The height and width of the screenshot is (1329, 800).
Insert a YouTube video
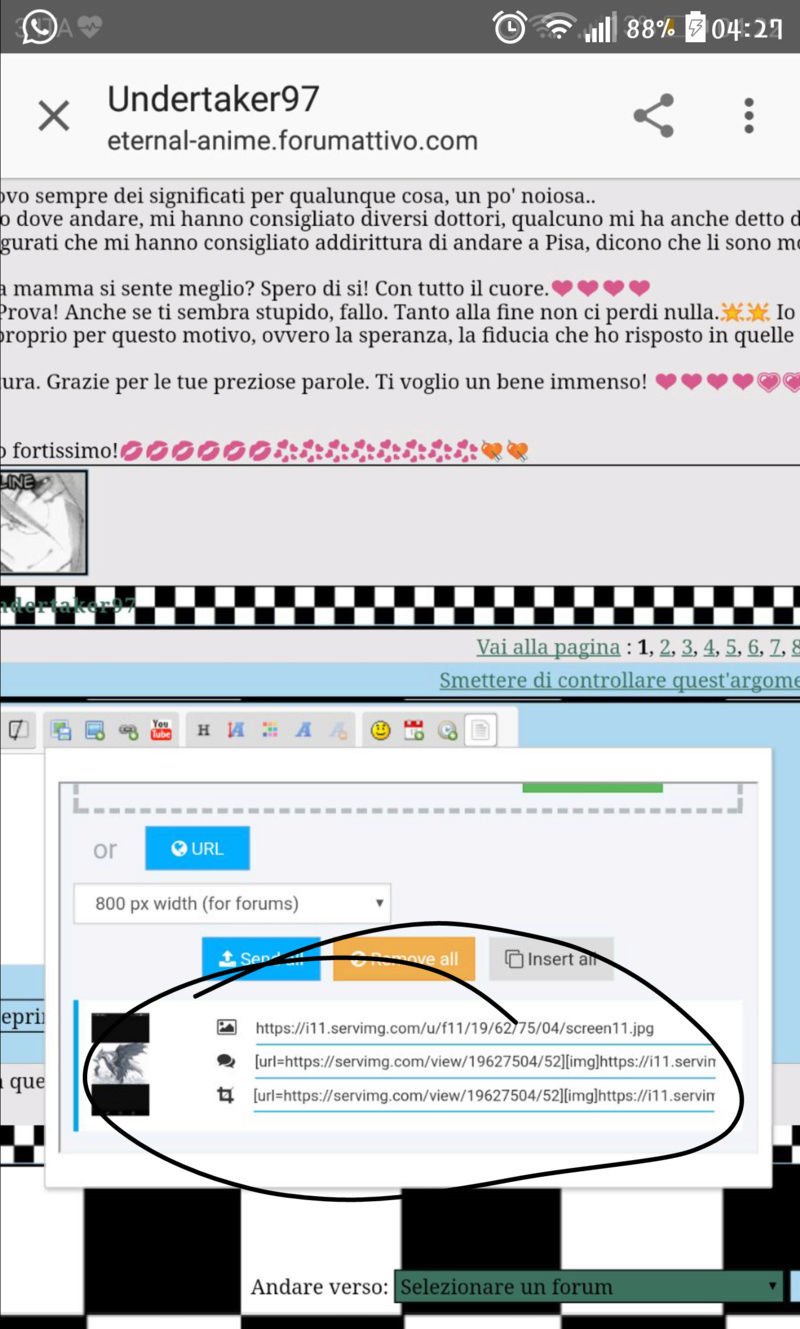pos(161,730)
